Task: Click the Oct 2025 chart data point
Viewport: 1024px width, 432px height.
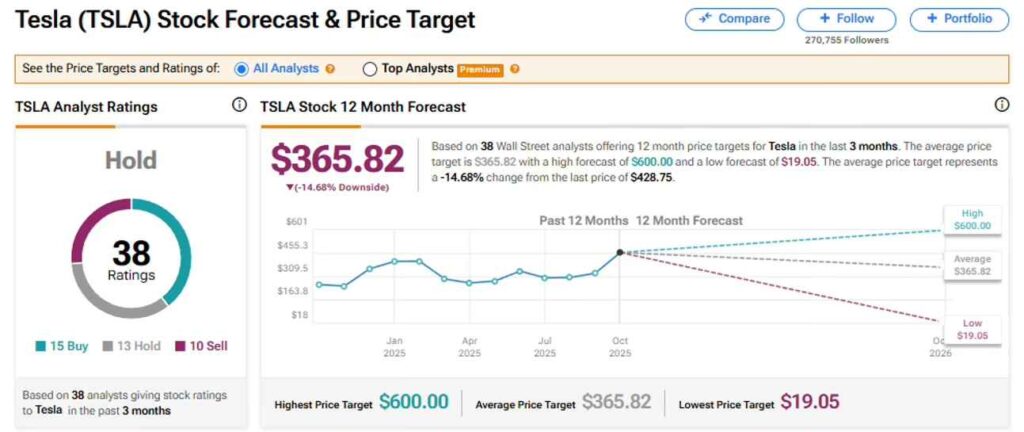Action: pos(620,252)
